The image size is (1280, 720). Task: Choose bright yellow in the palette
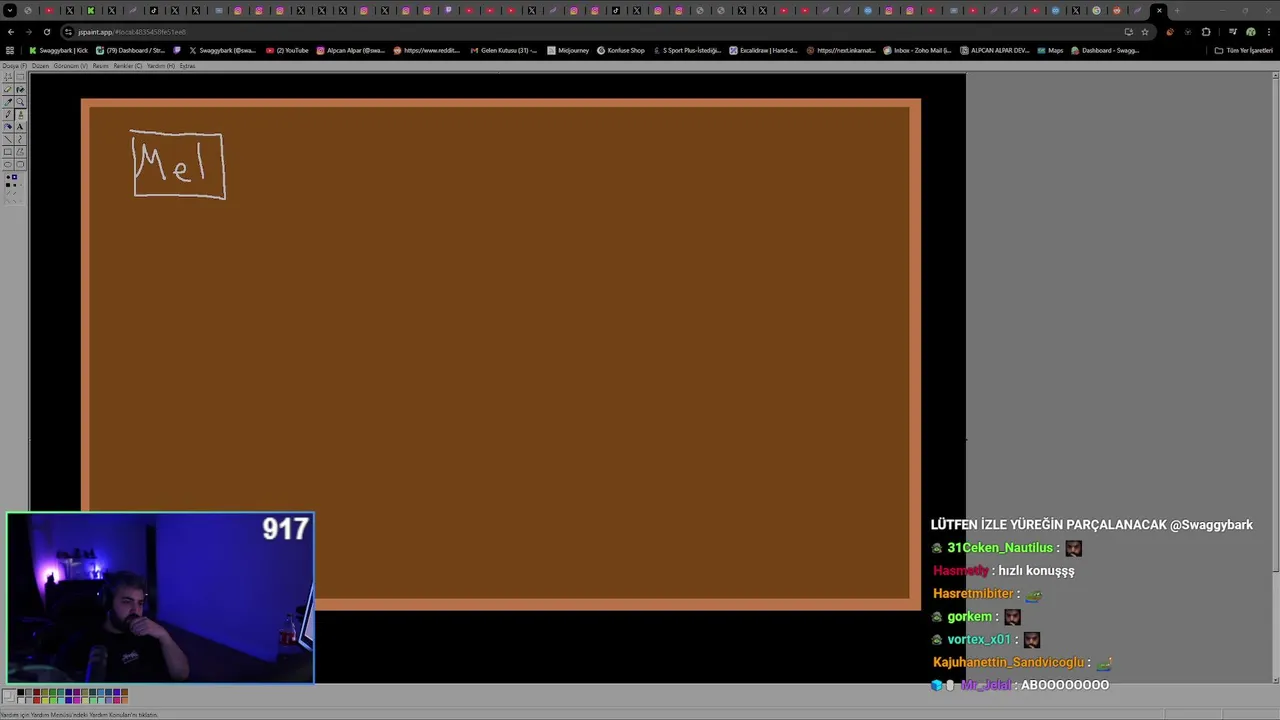44,700
